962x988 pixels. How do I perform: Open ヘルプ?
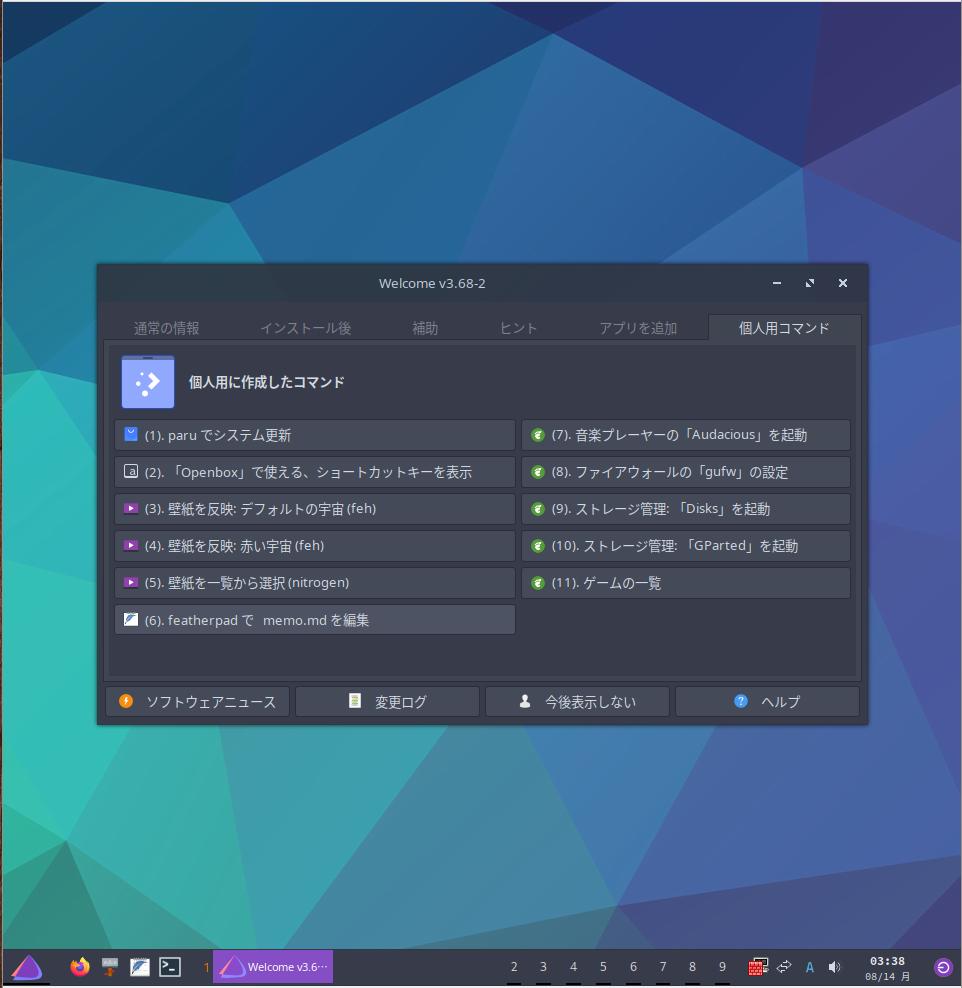pos(767,701)
